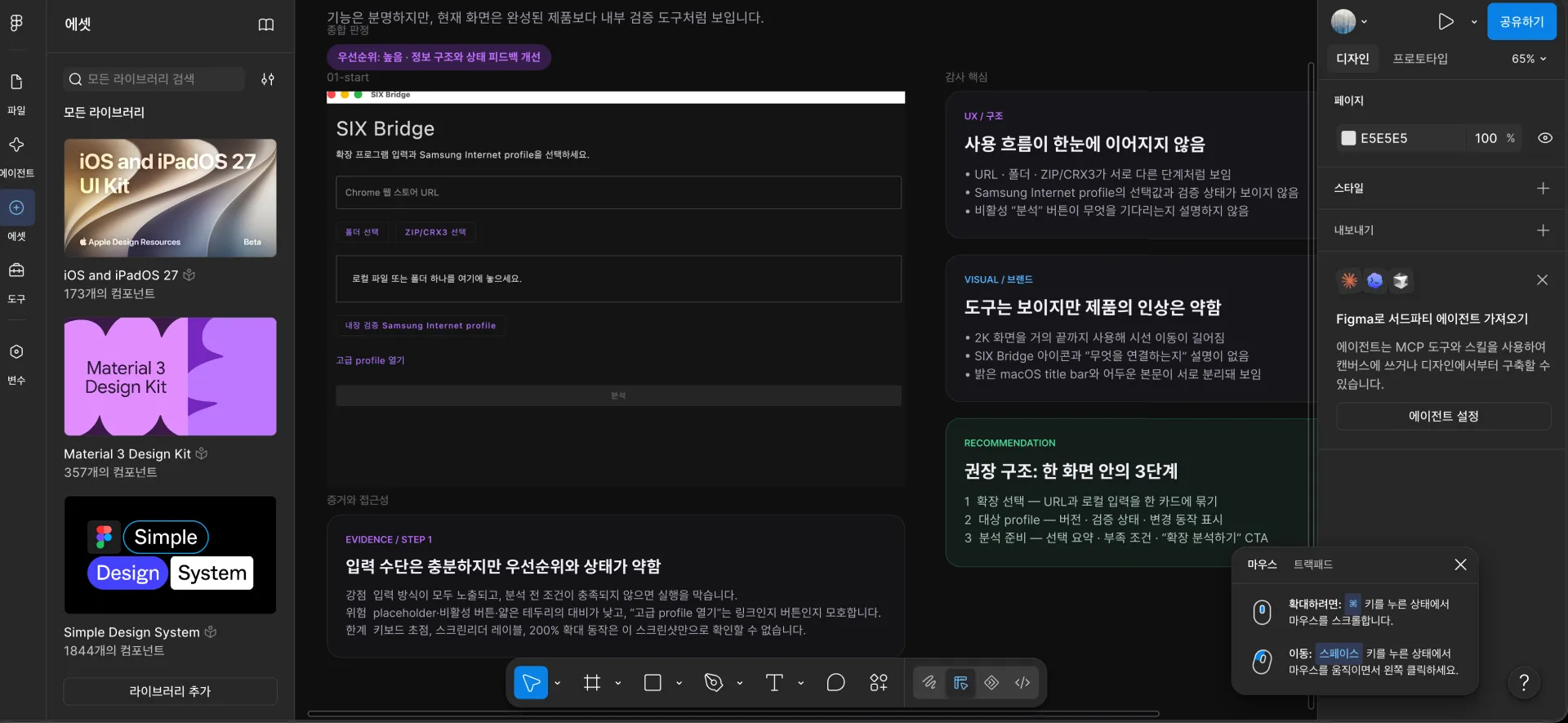Click the library book icon beside 에셋
Viewport: 1568px width, 723px height.
[x=266, y=25]
